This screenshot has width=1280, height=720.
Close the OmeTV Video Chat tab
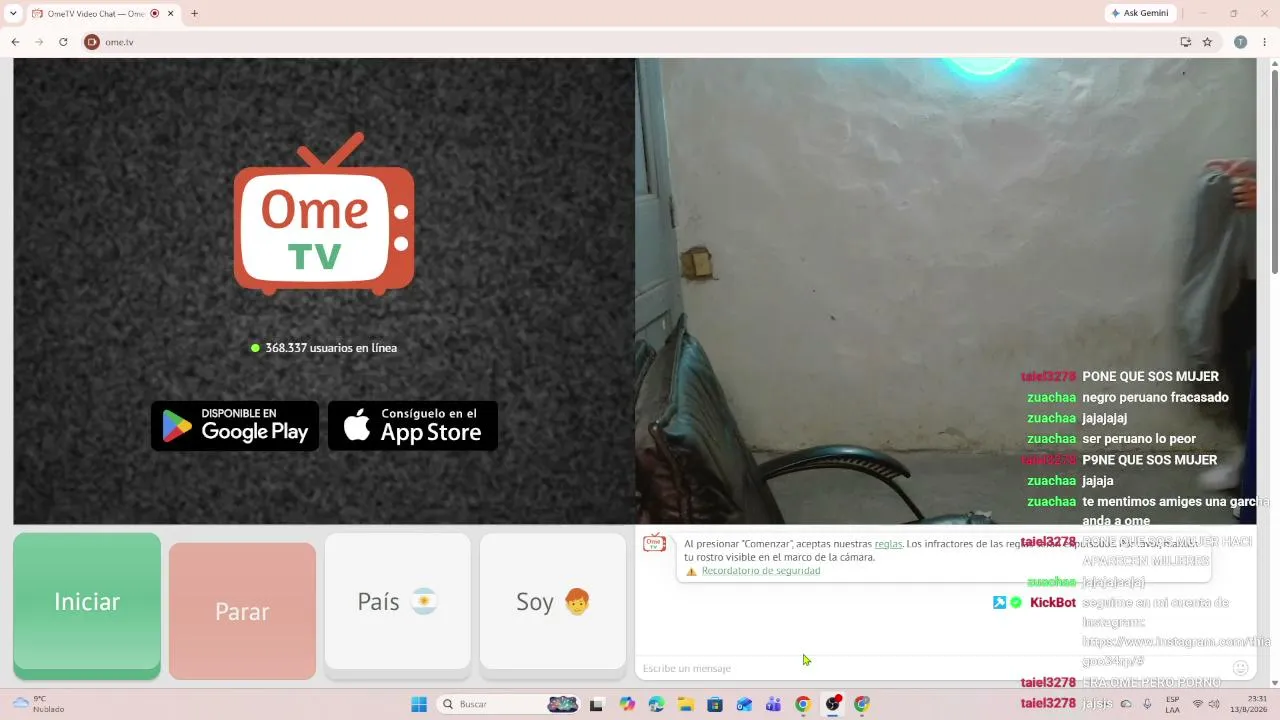(x=170, y=14)
